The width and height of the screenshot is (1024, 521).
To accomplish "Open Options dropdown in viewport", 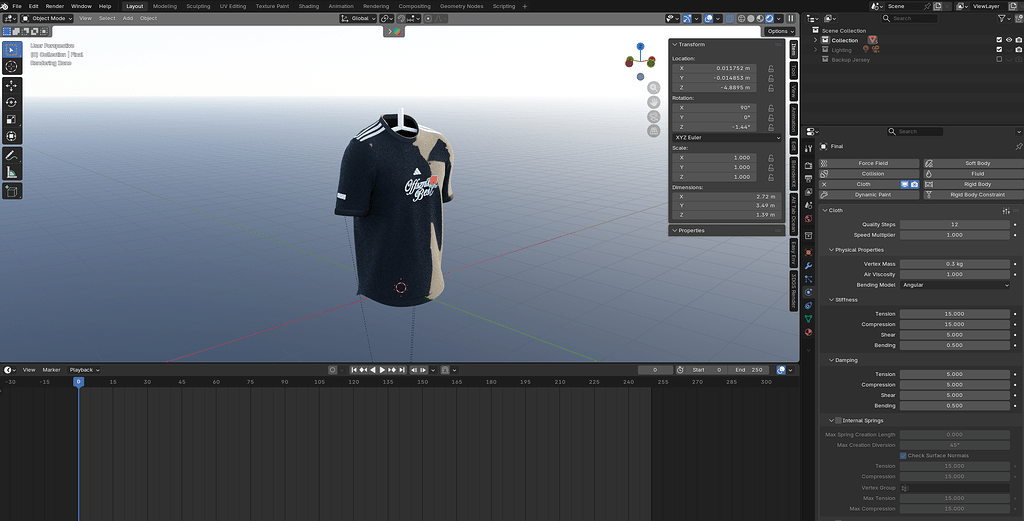I will click(x=780, y=31).
